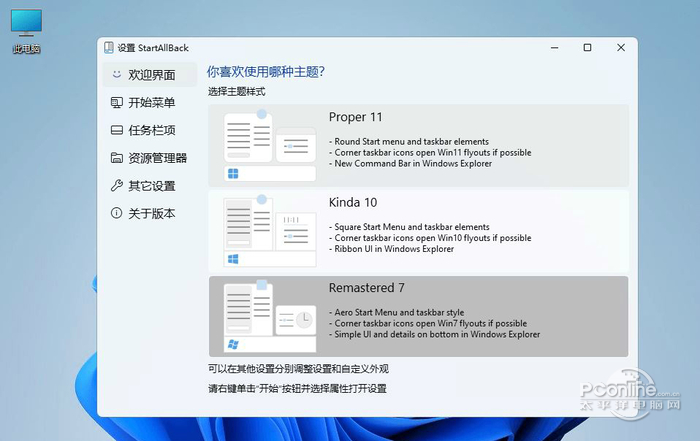Choose the Remastered 7 theme preview thumbnail
The width and height of the screenshot is (700, 441).
[x=270, y=316]
